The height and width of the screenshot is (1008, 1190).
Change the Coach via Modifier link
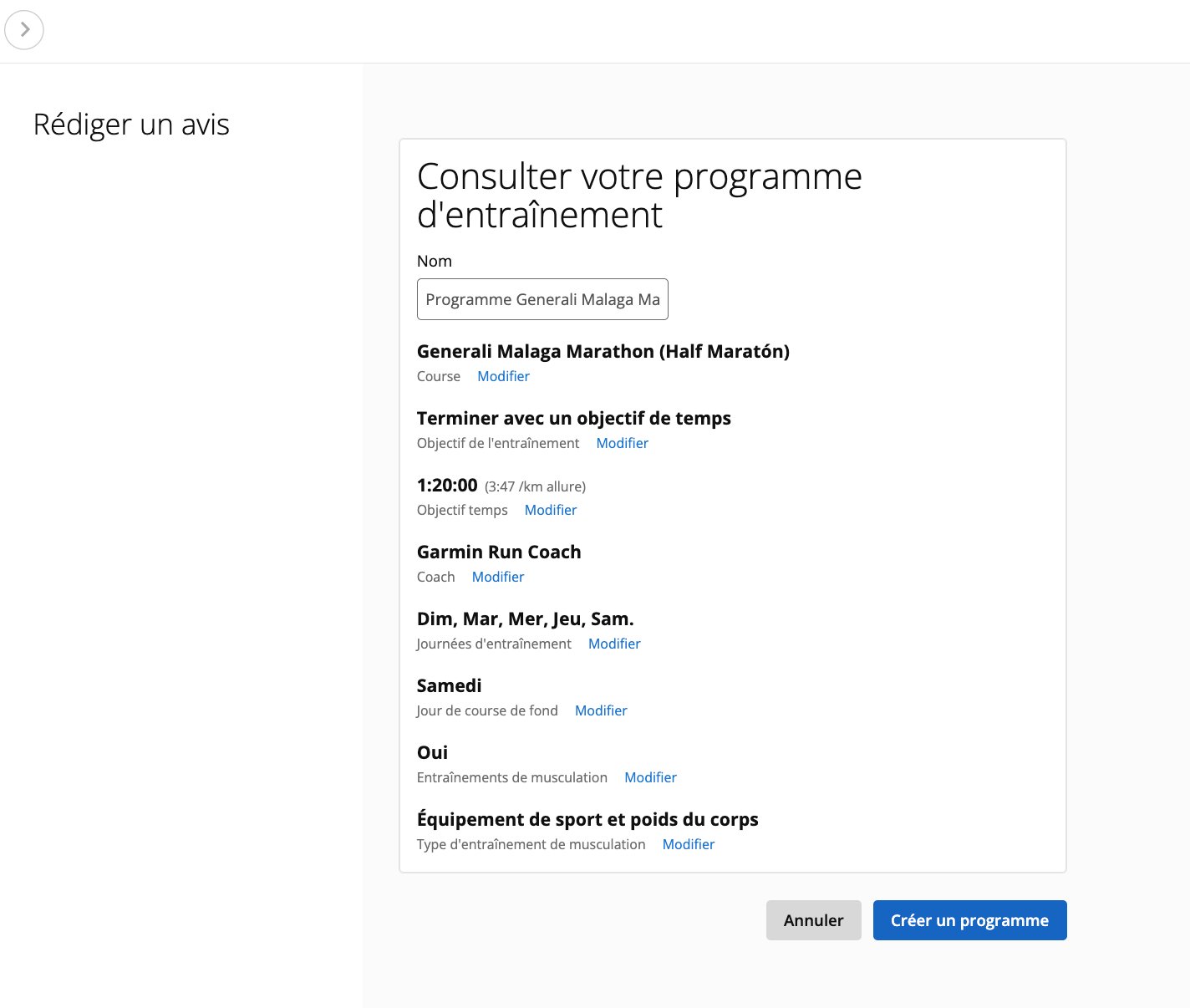point(498,577)
